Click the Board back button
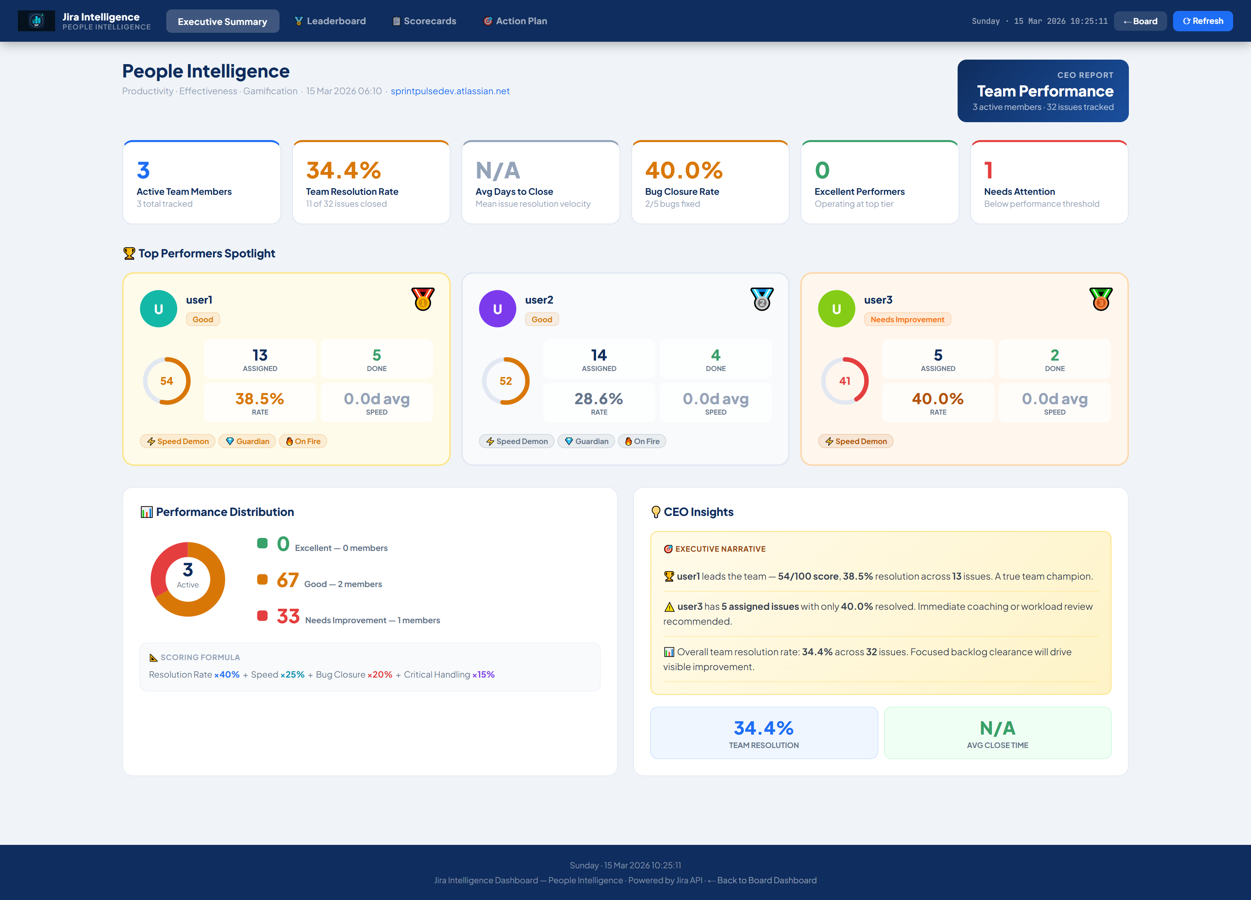This screenshot has width=1251, height=900. (1140, 21)
